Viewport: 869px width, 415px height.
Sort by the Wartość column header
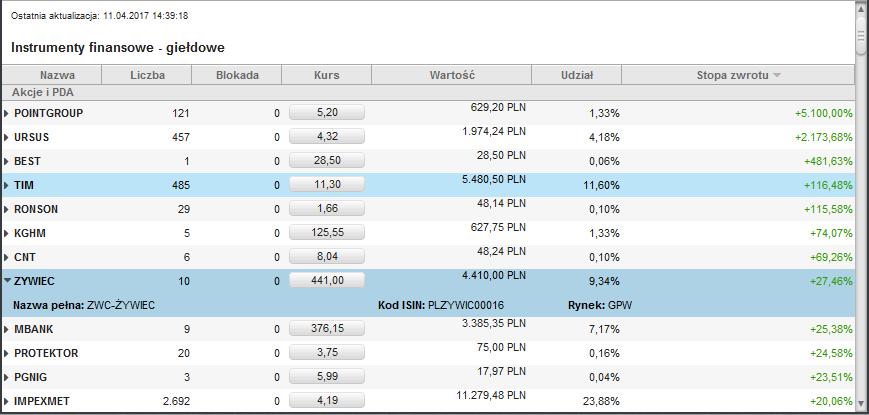tap(452, 75)
